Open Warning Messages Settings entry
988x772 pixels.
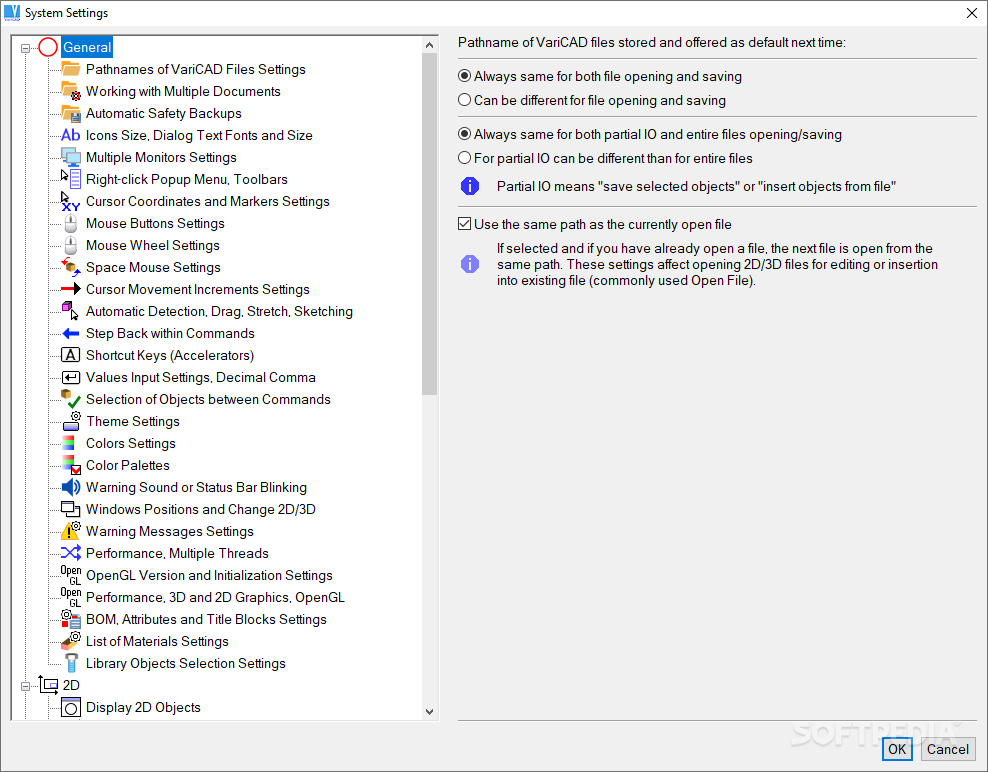point(169,531)
